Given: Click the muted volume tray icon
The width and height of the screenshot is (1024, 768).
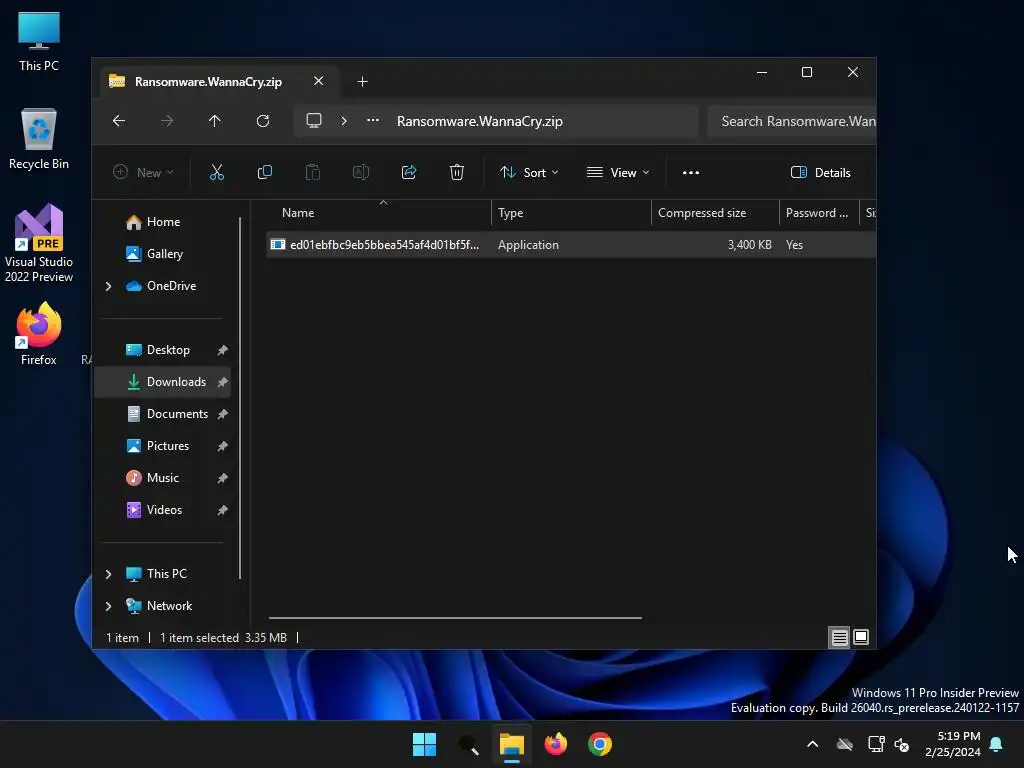Looking at the screenshot, I should click(x=903, y=744).
